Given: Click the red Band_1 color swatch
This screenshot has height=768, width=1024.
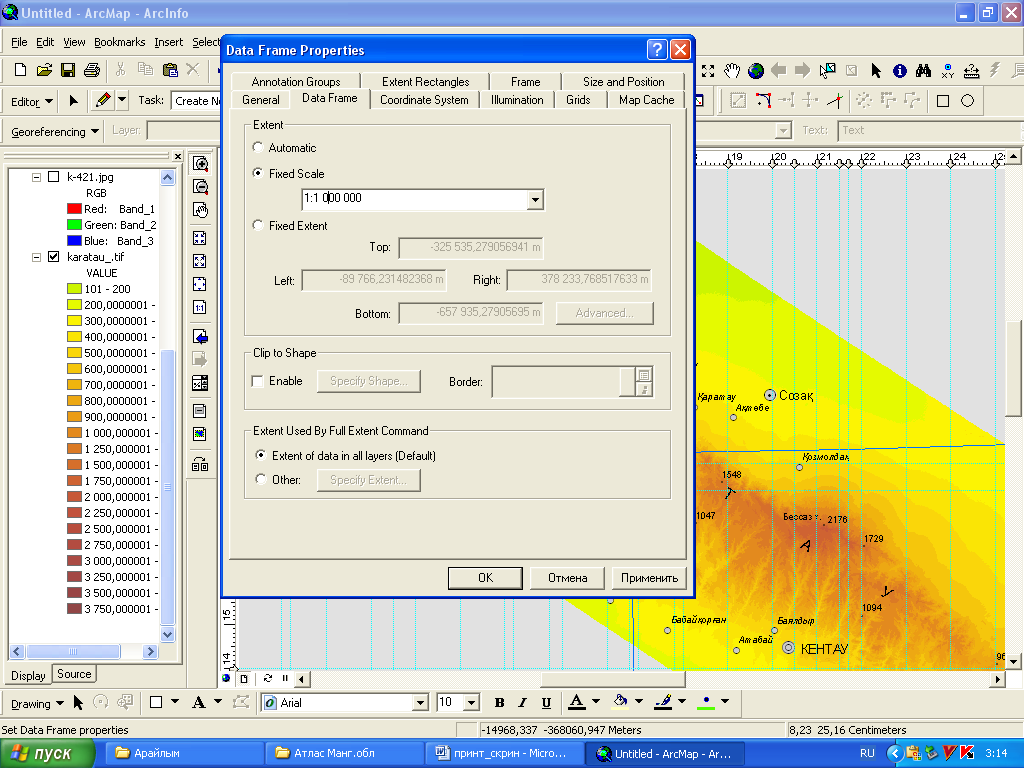Looking at the screenshot, I should click(74, 209).
